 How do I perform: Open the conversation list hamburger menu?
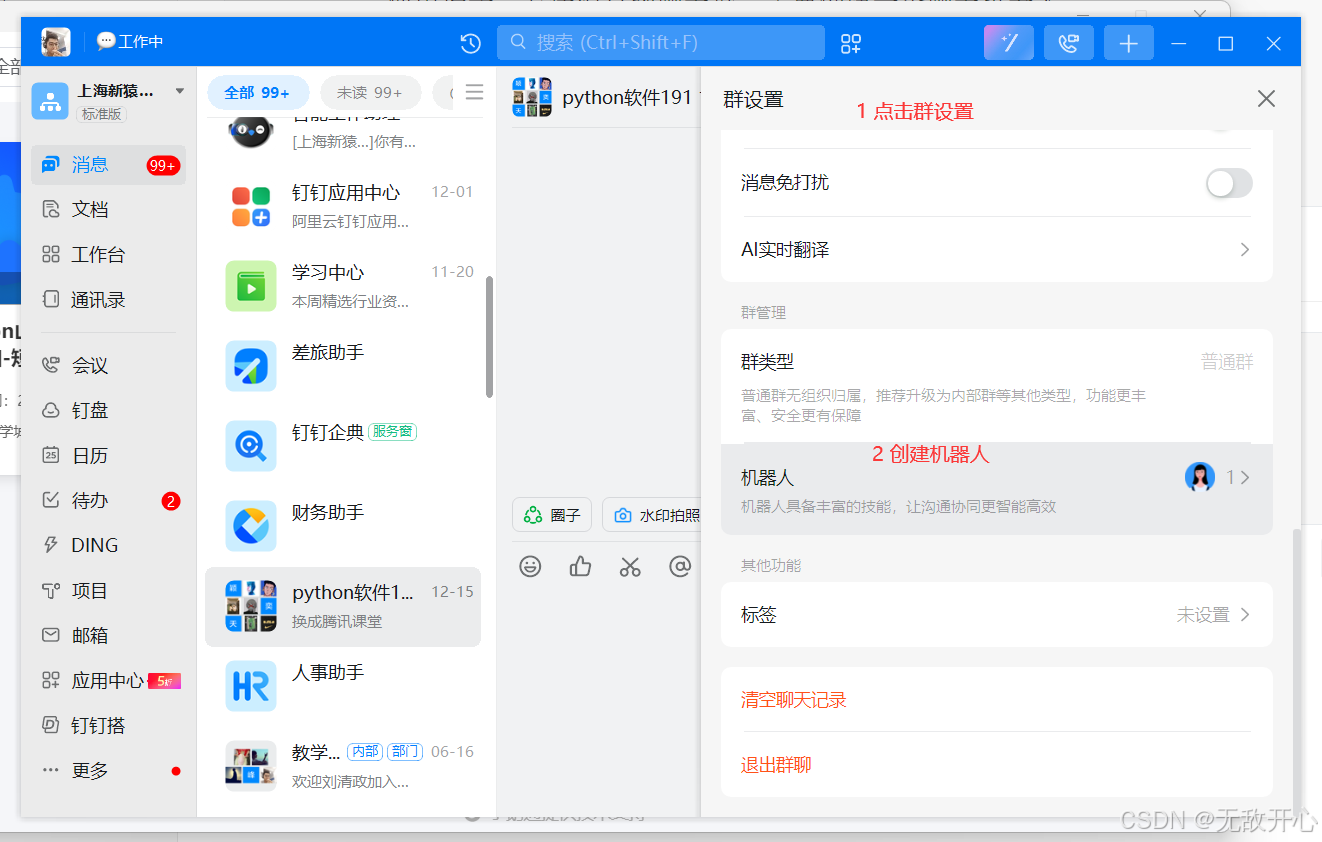point(474,92)
